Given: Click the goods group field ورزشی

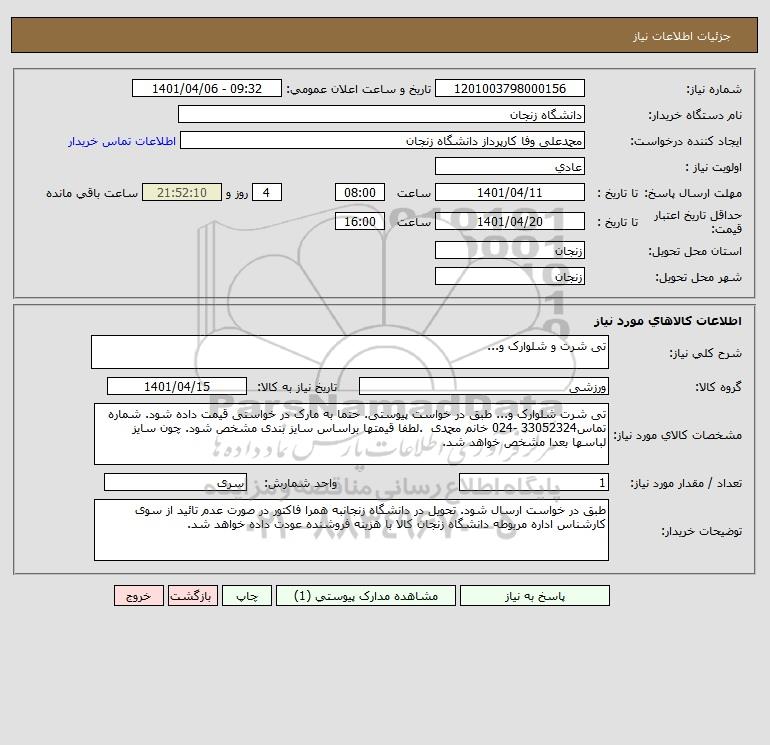Looking at the screenshot, I should pos(484,386).
